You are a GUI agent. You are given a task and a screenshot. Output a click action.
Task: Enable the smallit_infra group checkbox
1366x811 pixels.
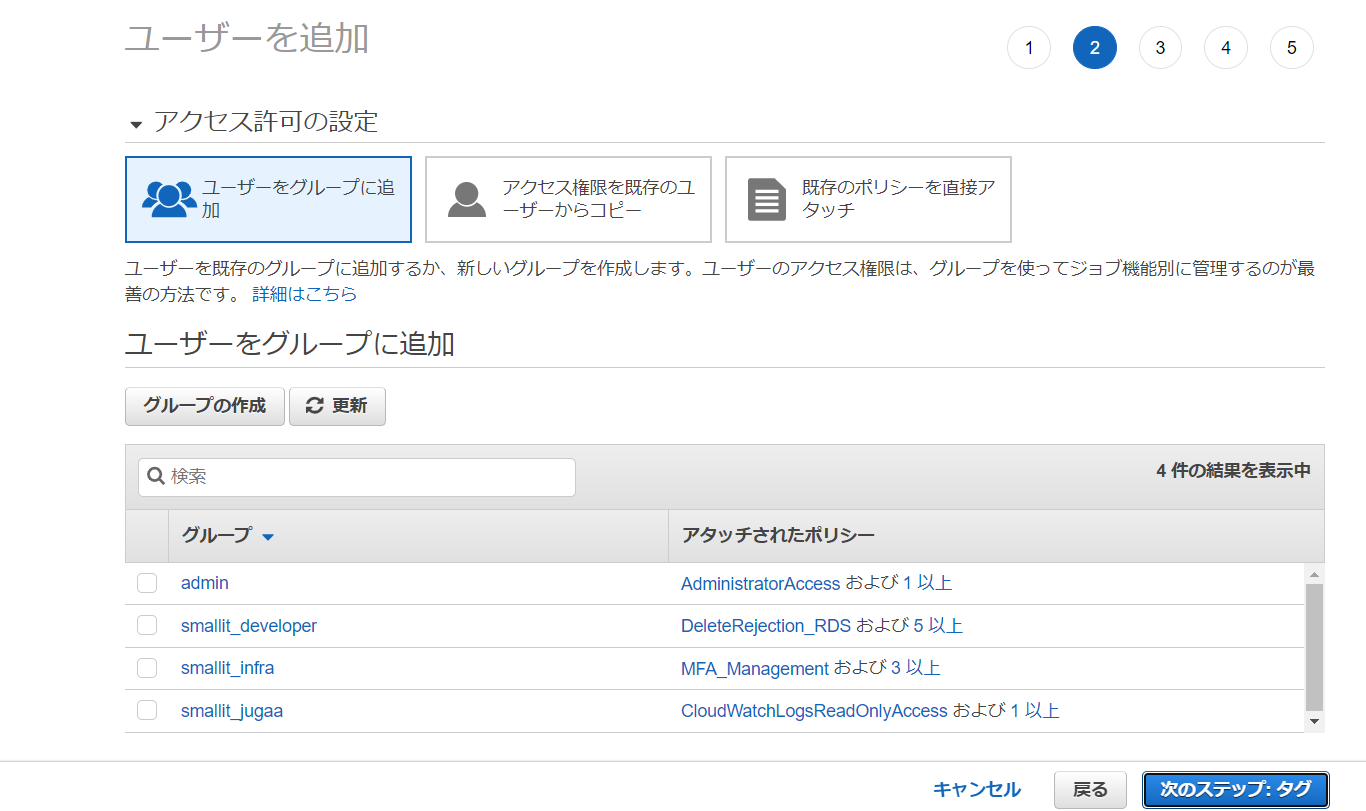[x=147, y=668]
